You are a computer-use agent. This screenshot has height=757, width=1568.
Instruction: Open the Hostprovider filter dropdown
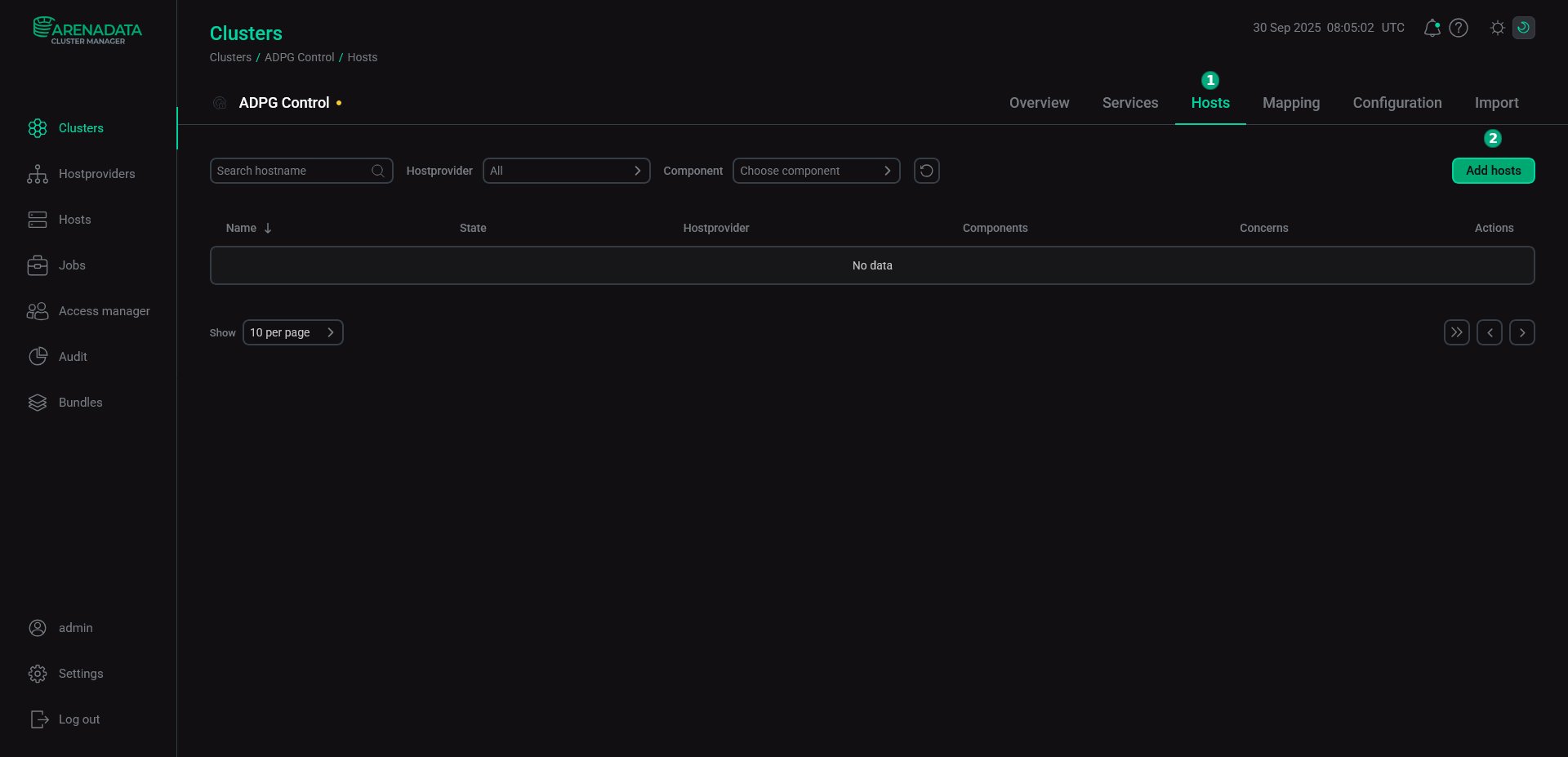click(567, 171)
